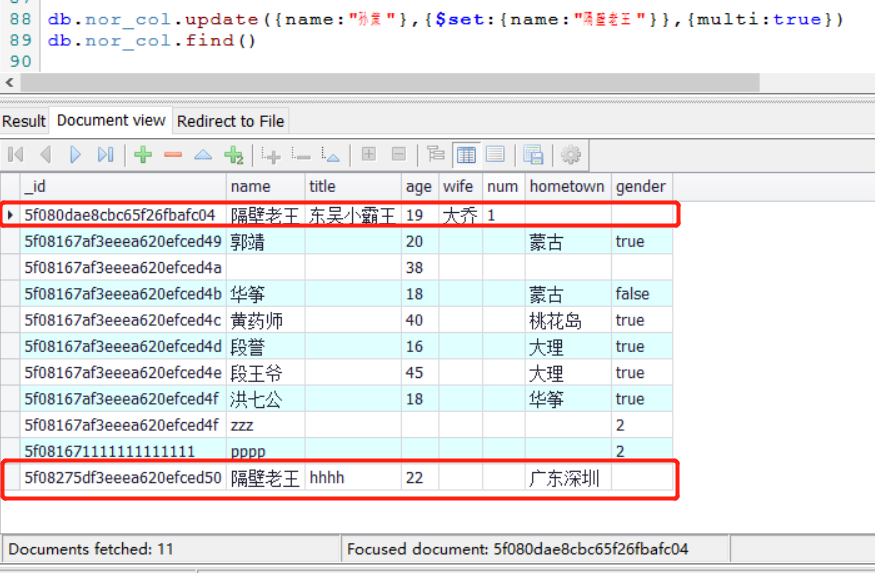Screen dimensions: 875x573
Task: Select the title cell hhhh
Action: coord(353,478)
